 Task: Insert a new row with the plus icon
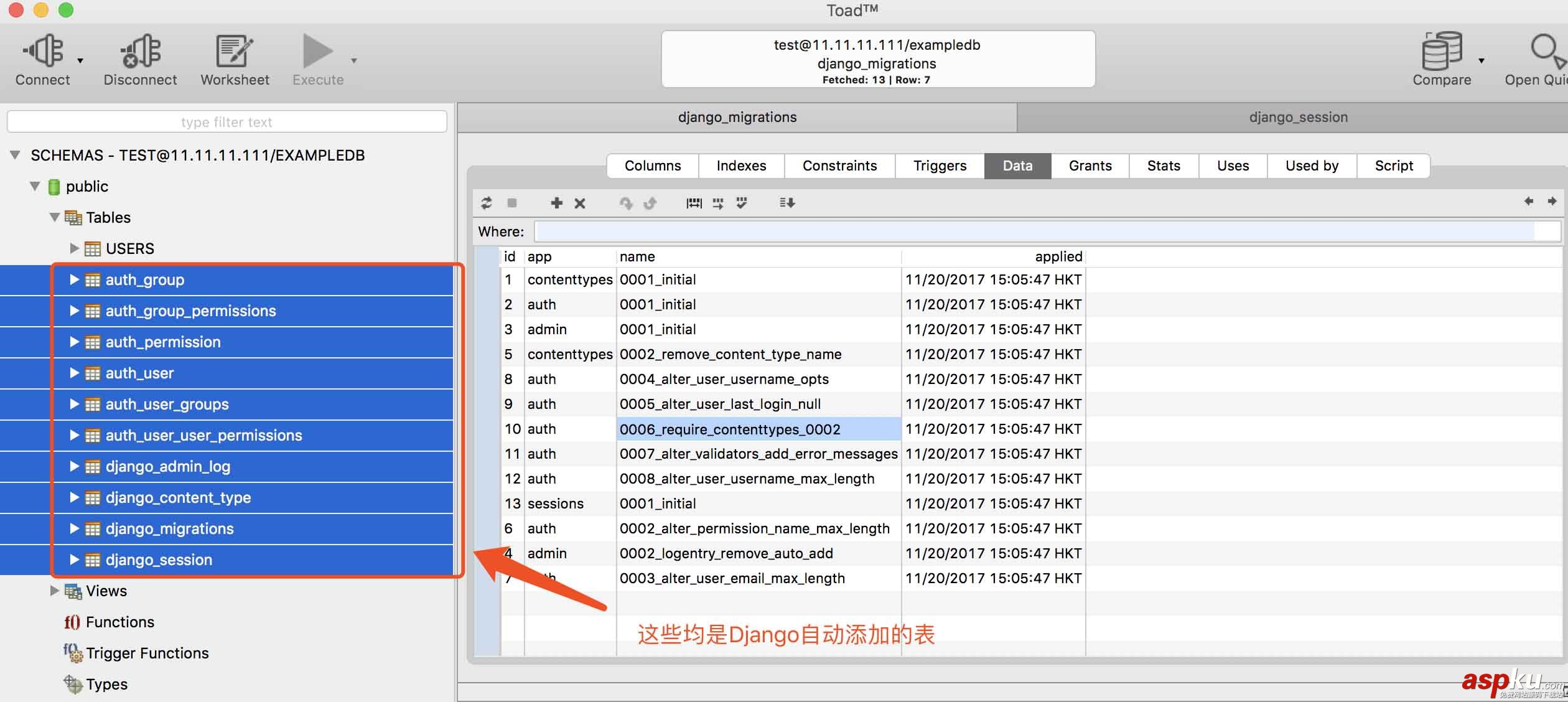click(x=556, y=203)
